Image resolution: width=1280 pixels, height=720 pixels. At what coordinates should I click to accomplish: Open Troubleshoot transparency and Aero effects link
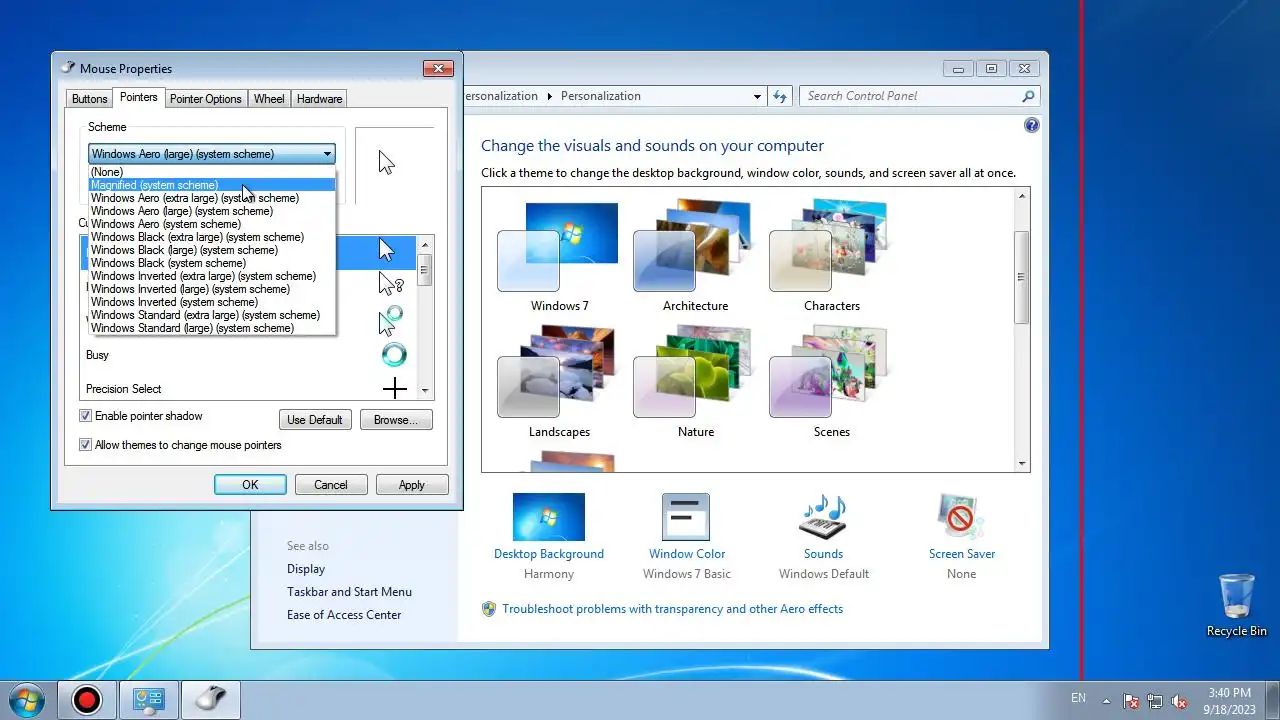[672, 609]
